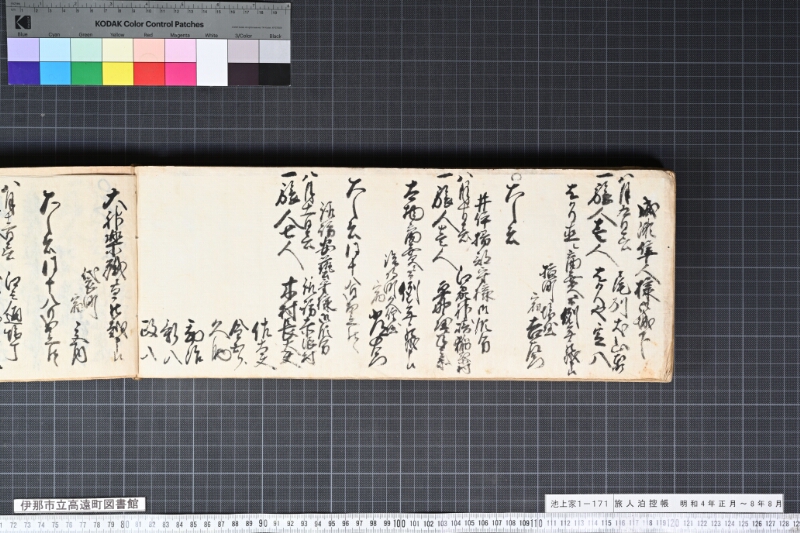Click the saturated magenta color patch
This screenshot has width=800, height=533.
[181, 74]
